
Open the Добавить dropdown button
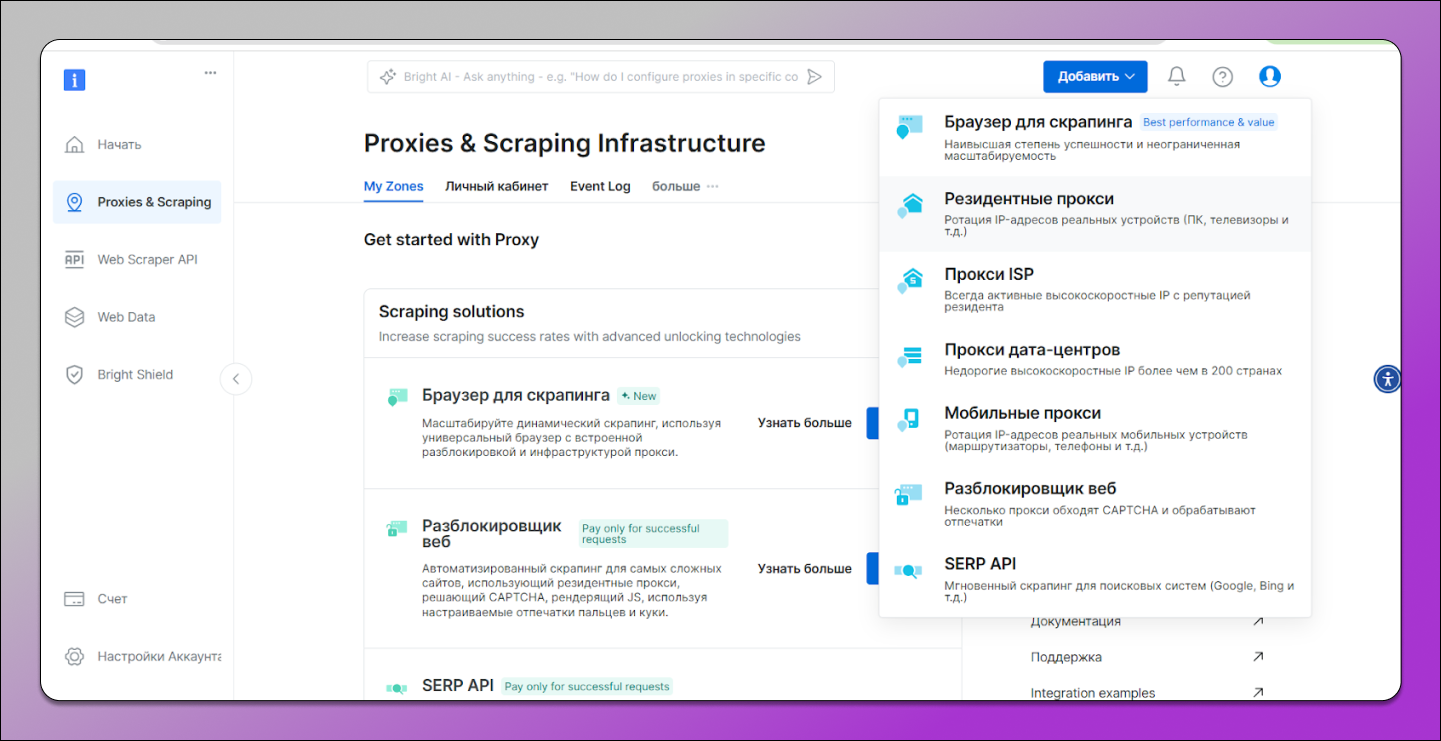click(x=1095, y=77)
